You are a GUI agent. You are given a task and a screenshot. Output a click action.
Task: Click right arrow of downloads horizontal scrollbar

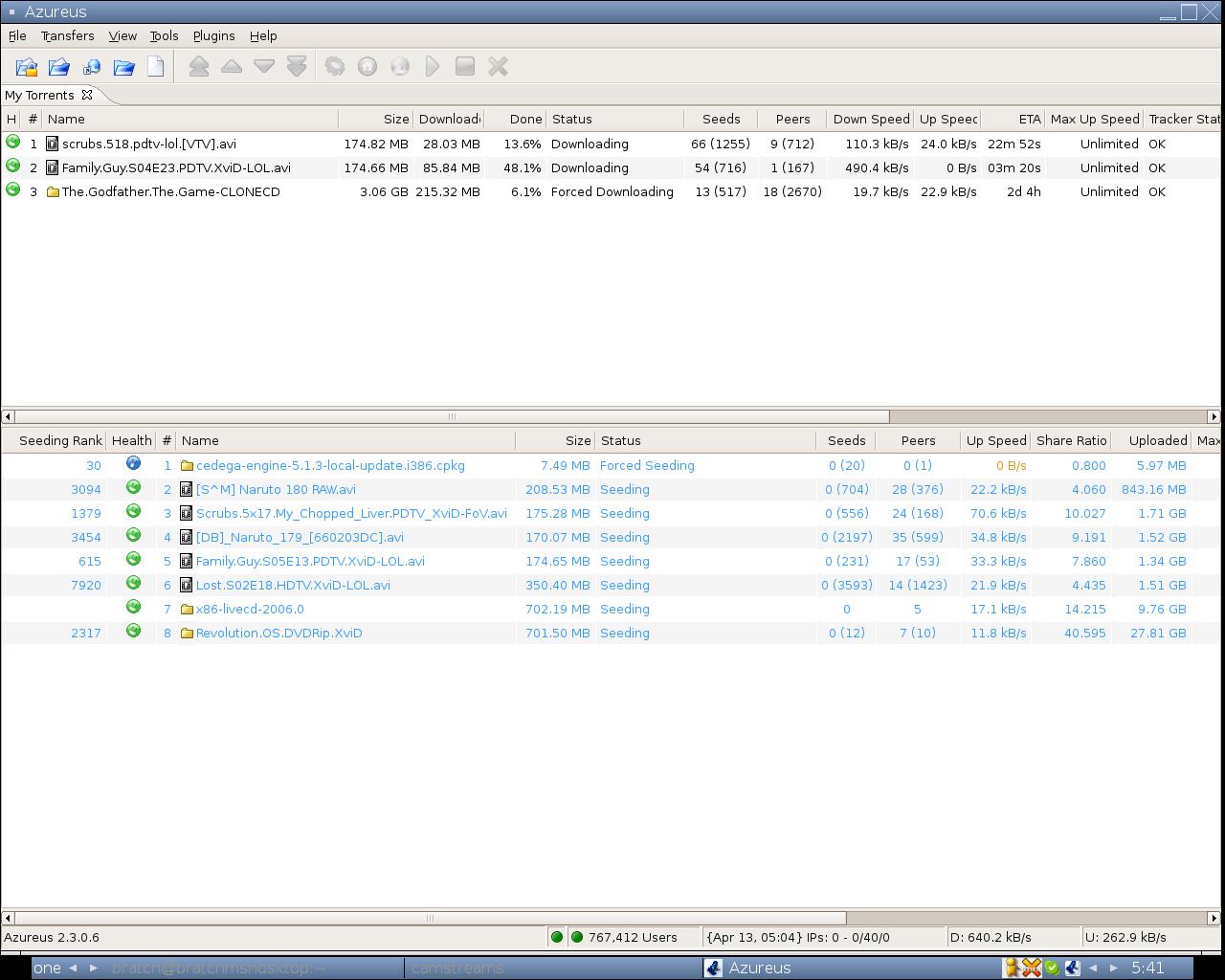pyautogui.click(x=1214, y=416)
